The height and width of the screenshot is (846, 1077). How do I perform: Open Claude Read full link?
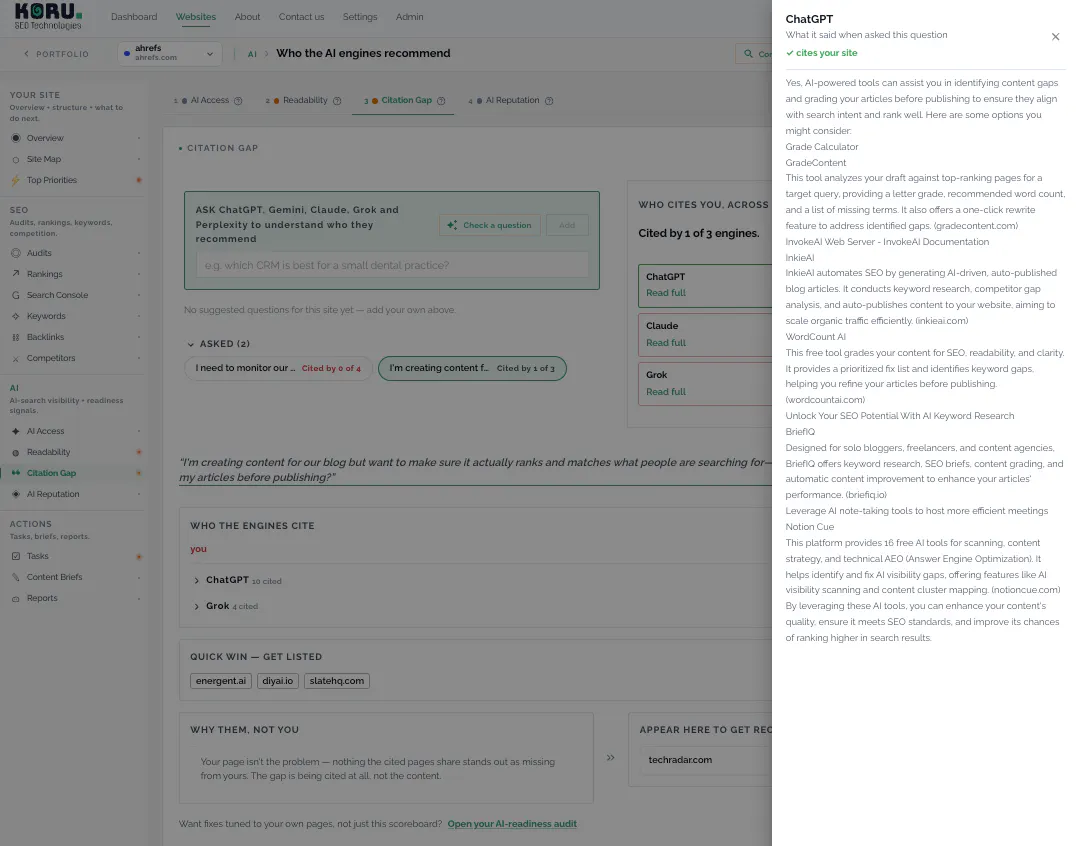(x=666, y=343)
